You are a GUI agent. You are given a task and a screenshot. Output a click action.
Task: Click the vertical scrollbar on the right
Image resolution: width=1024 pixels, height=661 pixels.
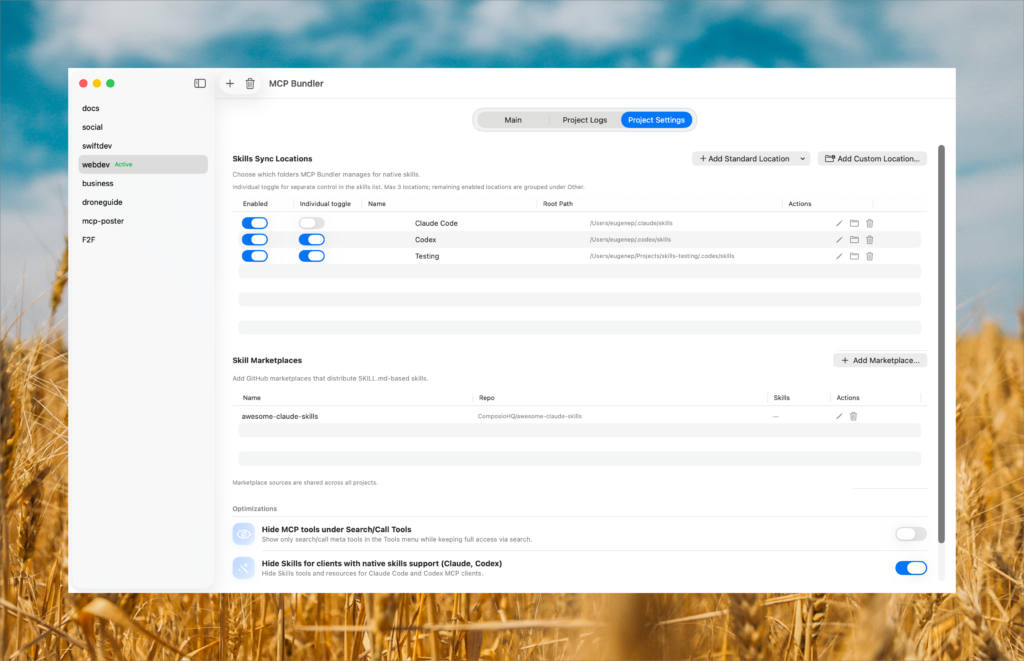pyautogui.click(x=941, y=340)
